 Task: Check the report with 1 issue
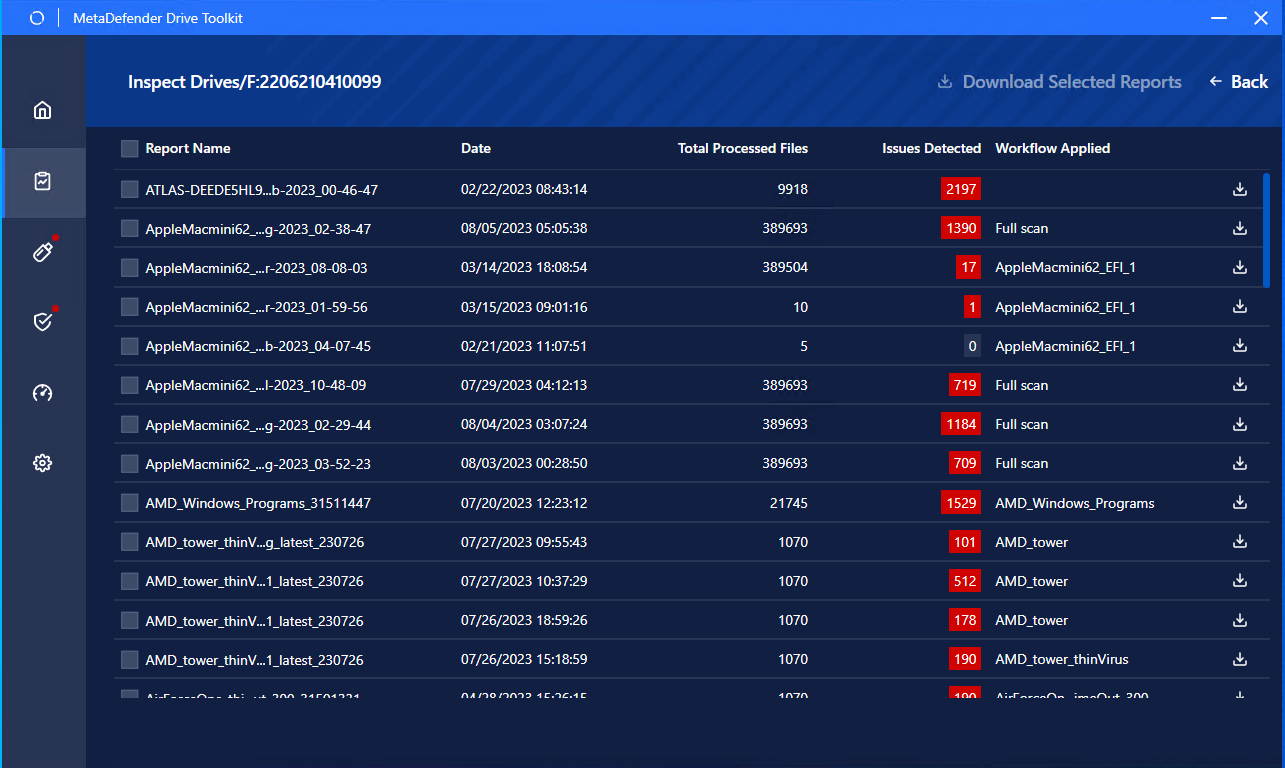point(129,307)
